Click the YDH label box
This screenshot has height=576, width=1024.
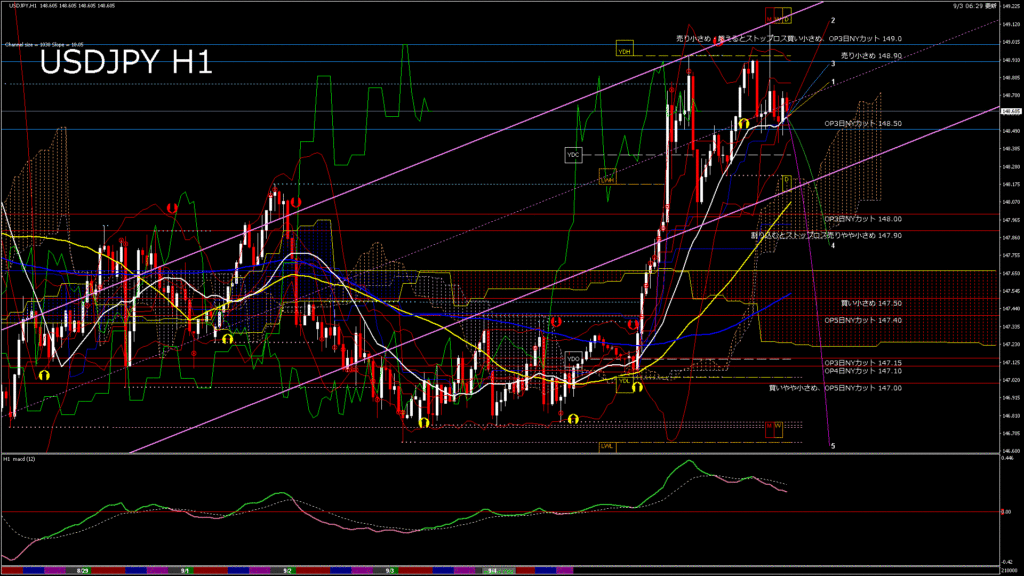click(x=624, y=48)
